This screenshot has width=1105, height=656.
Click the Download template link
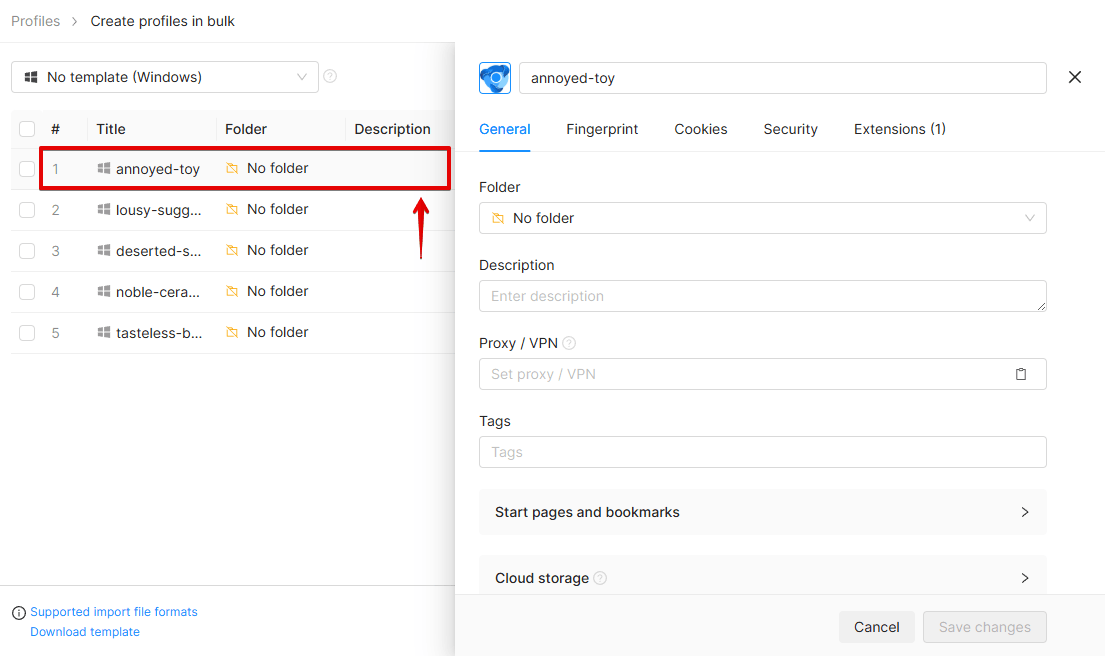click(85, 632)
